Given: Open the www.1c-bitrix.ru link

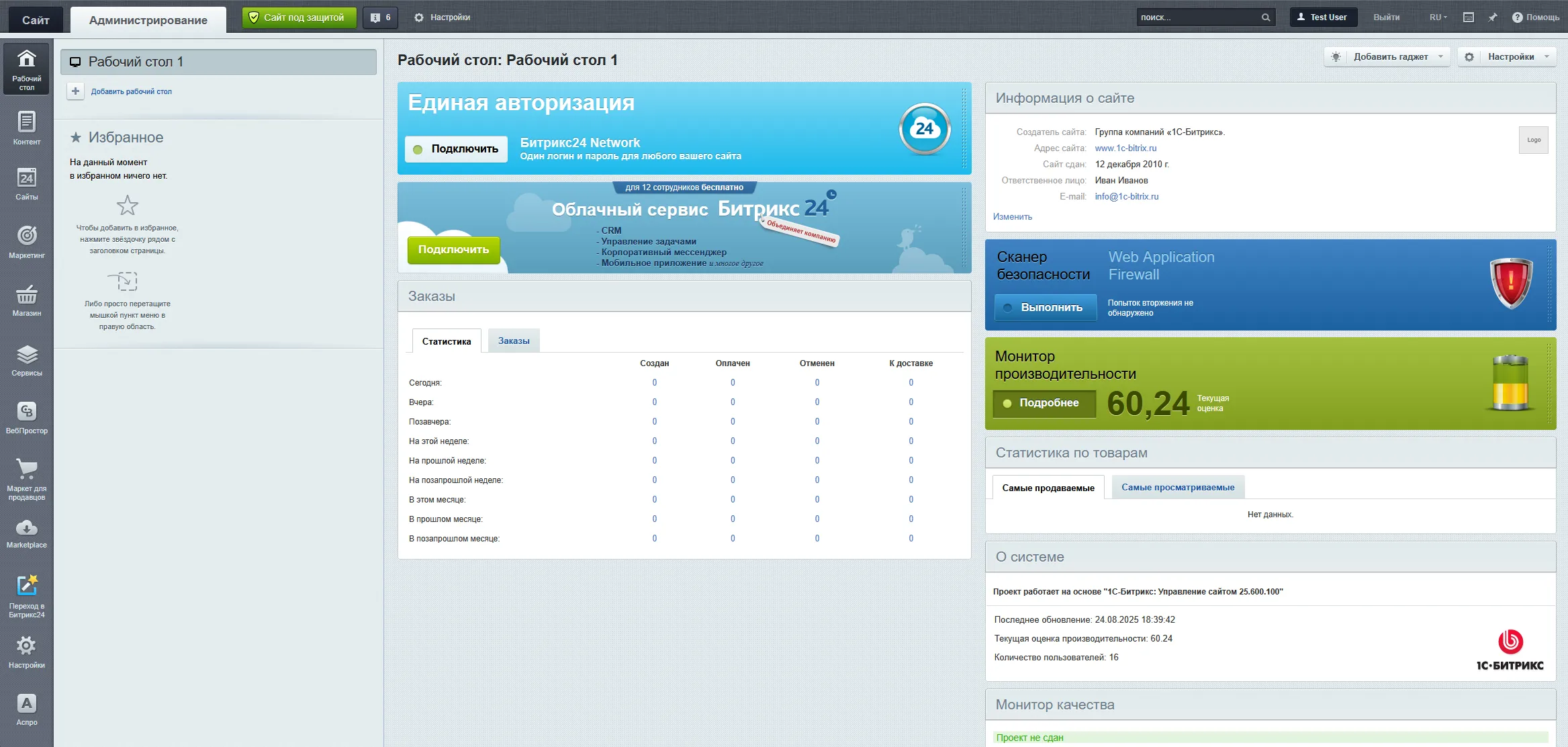Looking at the screenshot, I should pos(1125,148).
